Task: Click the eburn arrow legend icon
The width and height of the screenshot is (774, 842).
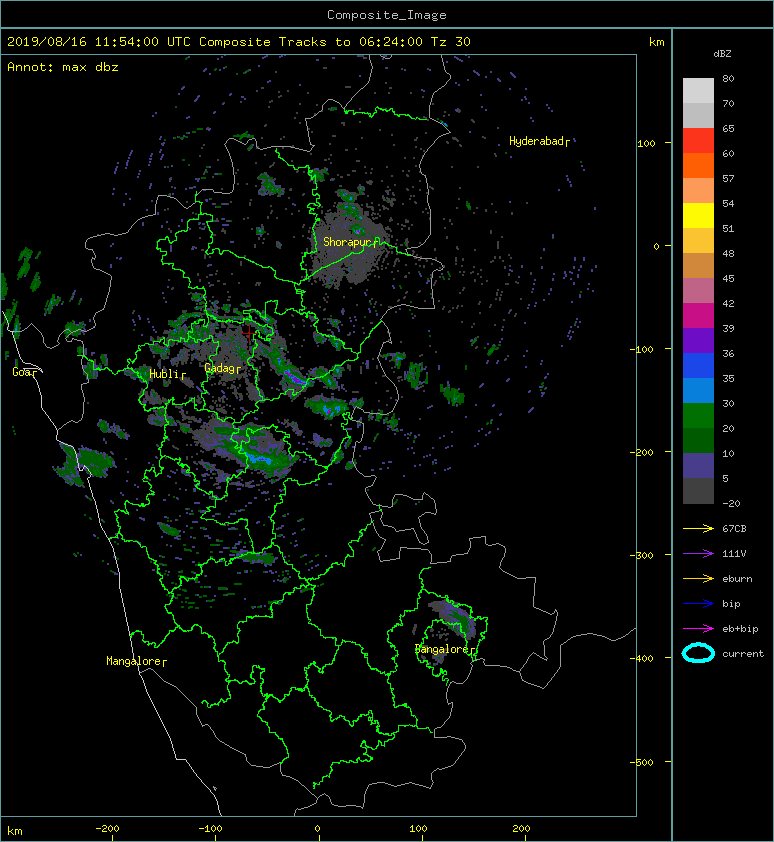Action: coord(698,578)
